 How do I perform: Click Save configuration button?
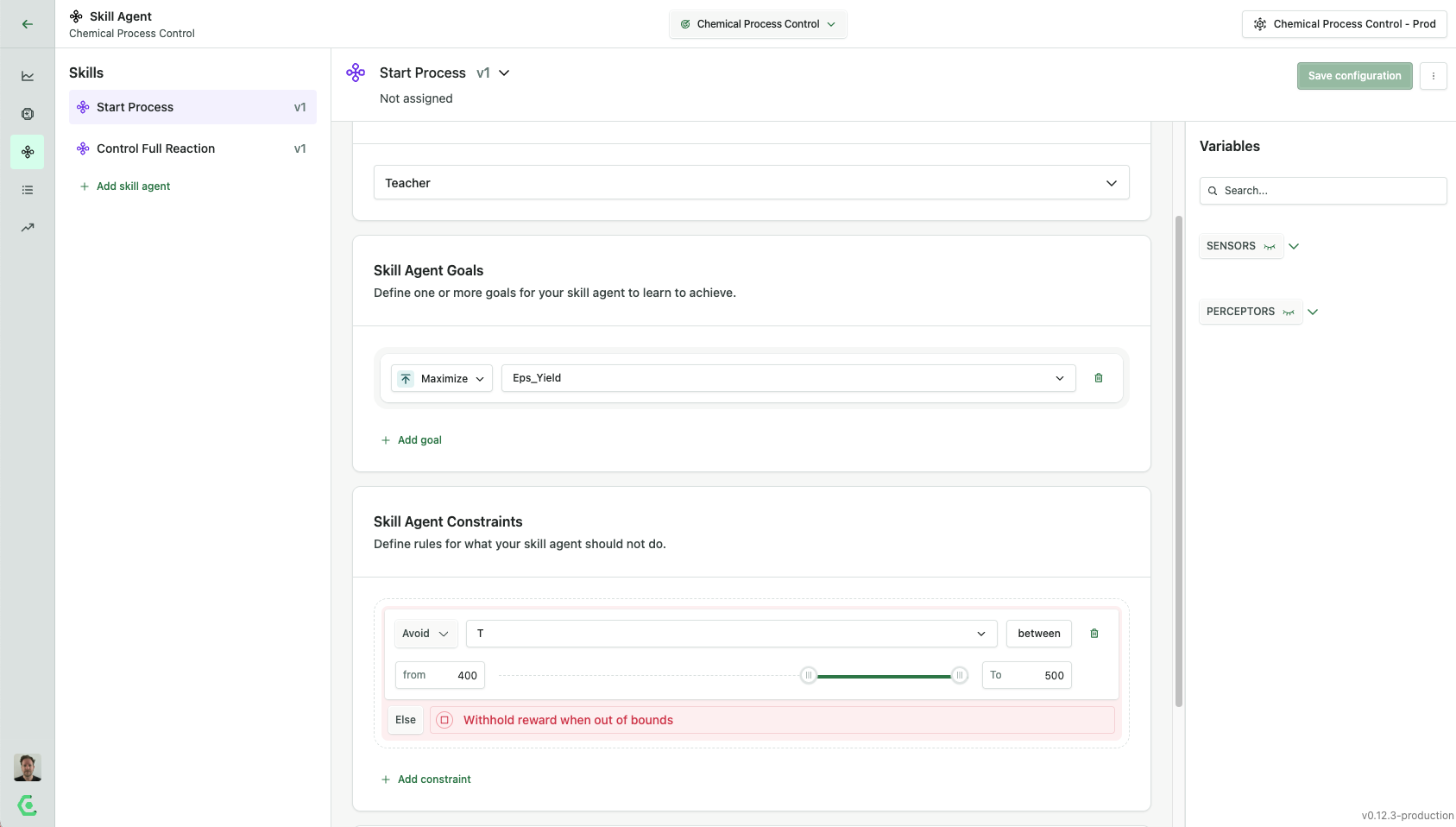point(1355,76)
